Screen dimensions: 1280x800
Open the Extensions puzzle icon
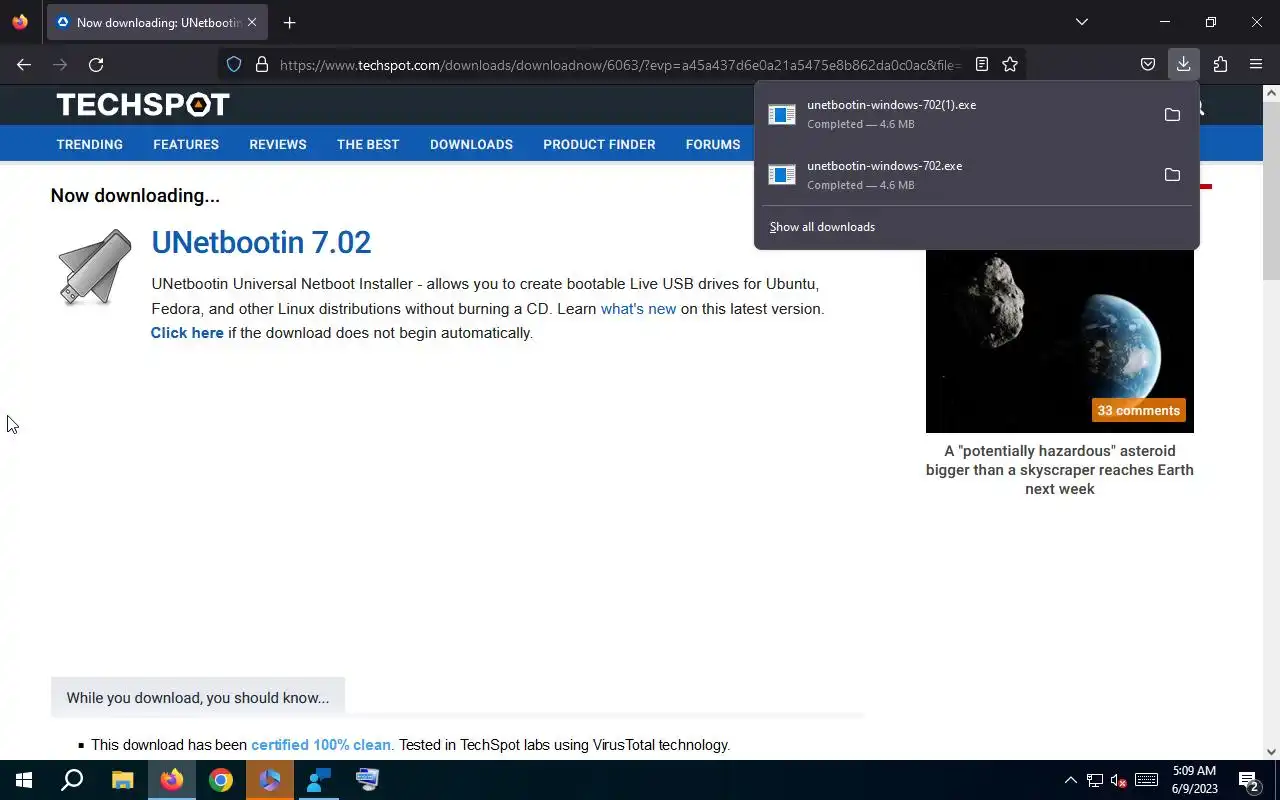1220,65
